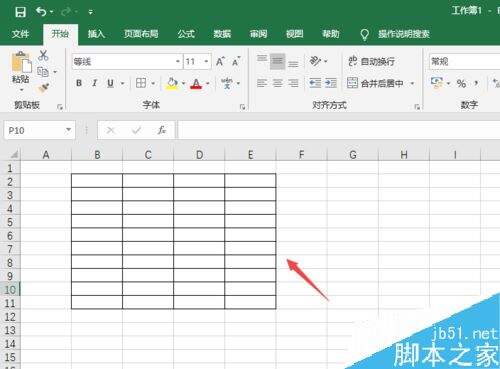
Task: Open the Underline style dropdown arrow
Action: [x=122, y=83]
